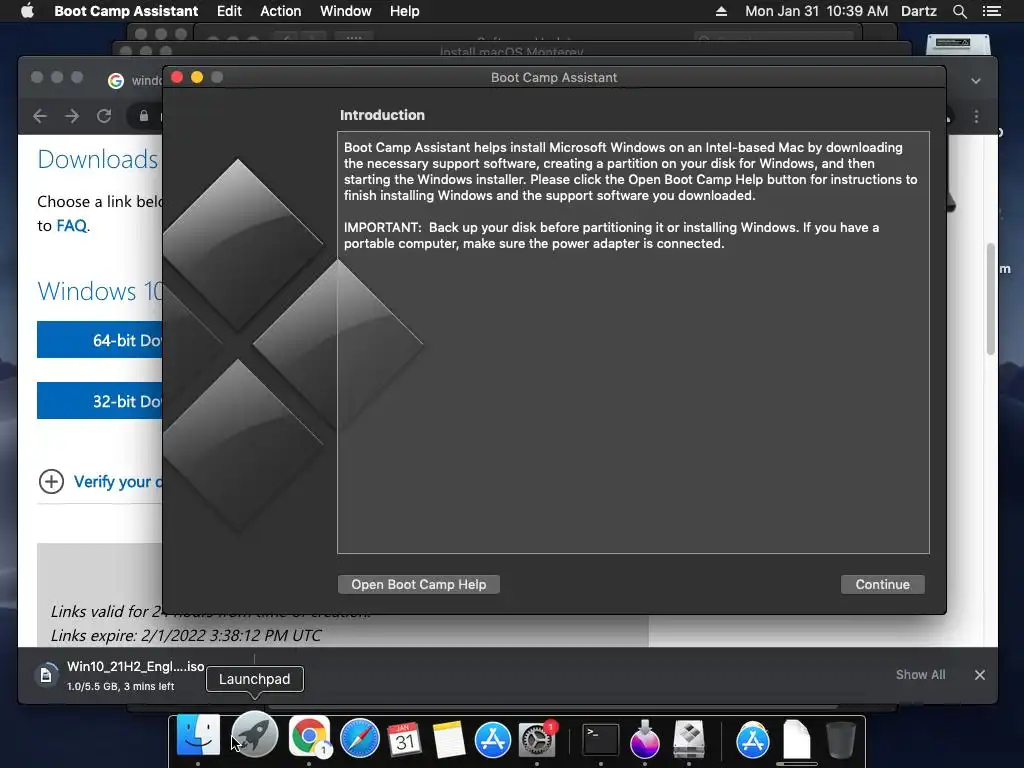Open the blank document stack in the dock
This screenshot has width=1024, height=768.
797,741
